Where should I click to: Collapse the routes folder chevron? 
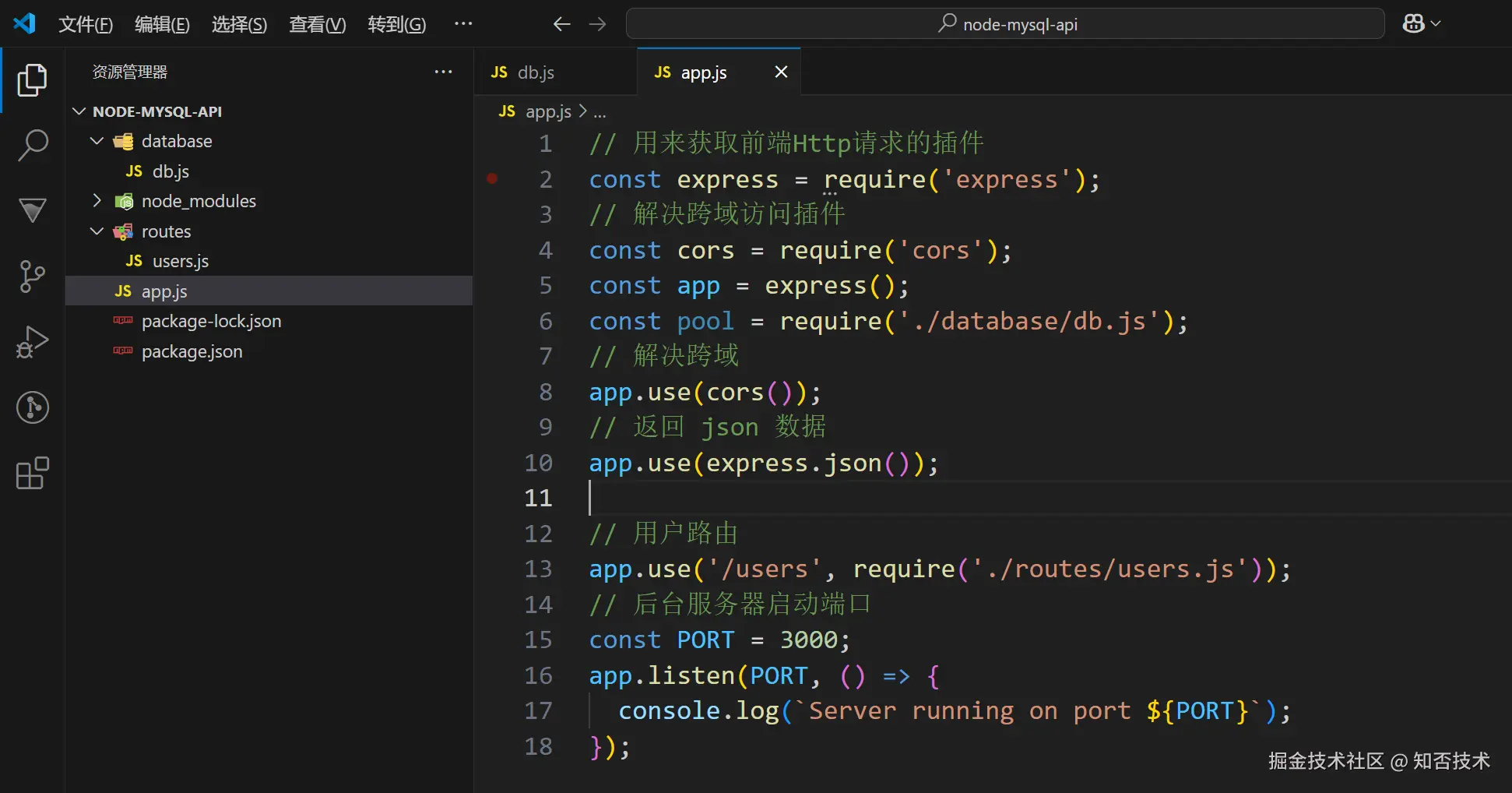click(97, 231)
